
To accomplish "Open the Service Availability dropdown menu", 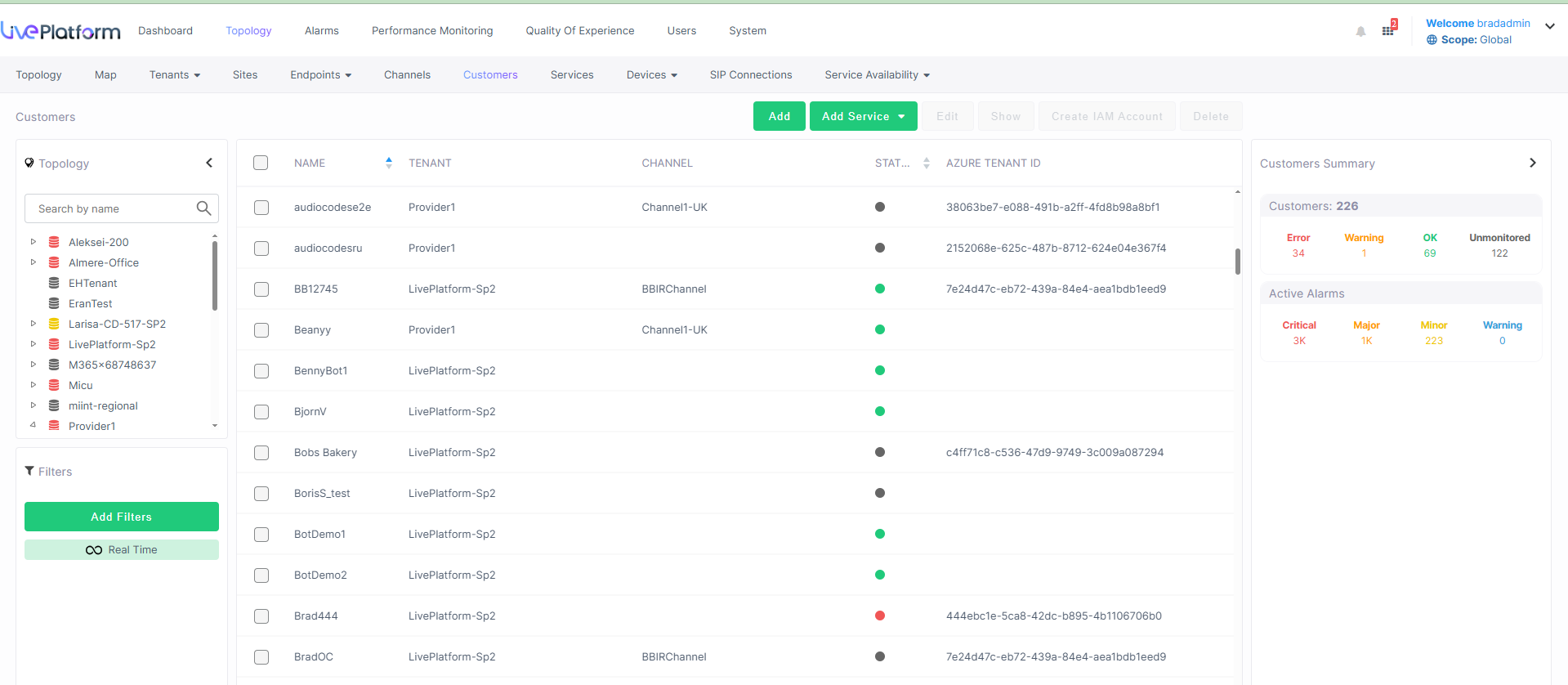I will point(877,75).
